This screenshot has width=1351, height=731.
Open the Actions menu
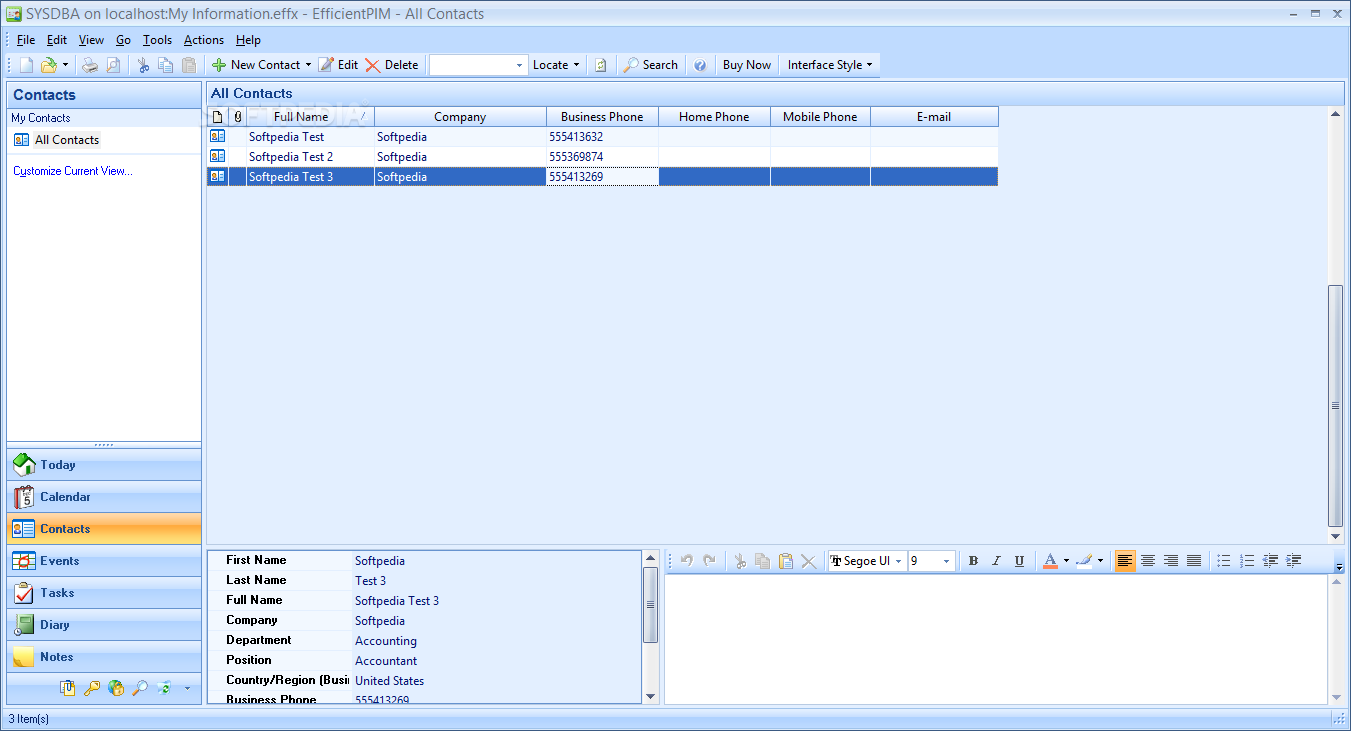204,40
